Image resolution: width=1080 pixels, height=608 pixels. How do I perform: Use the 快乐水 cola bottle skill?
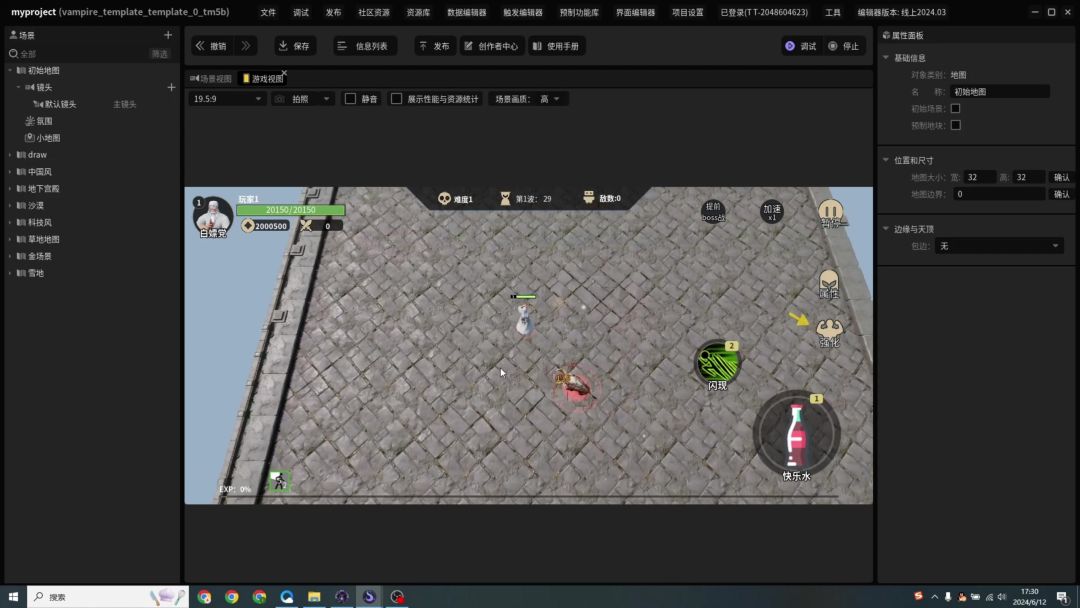(796, 433)
